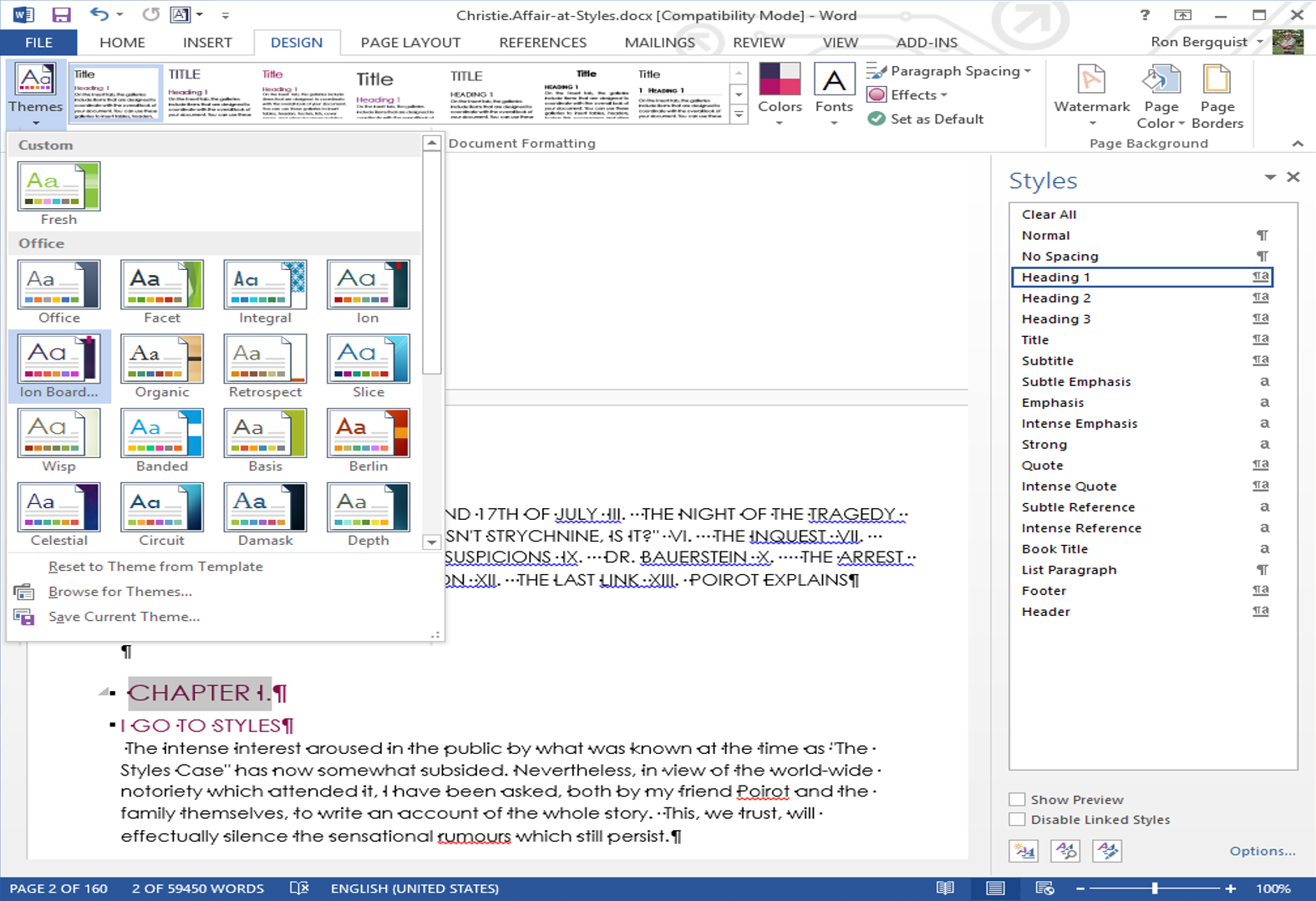The image size is (1316, 901).
Task: Collapse the Chapter I heading triangle
Action: point(104,692)
